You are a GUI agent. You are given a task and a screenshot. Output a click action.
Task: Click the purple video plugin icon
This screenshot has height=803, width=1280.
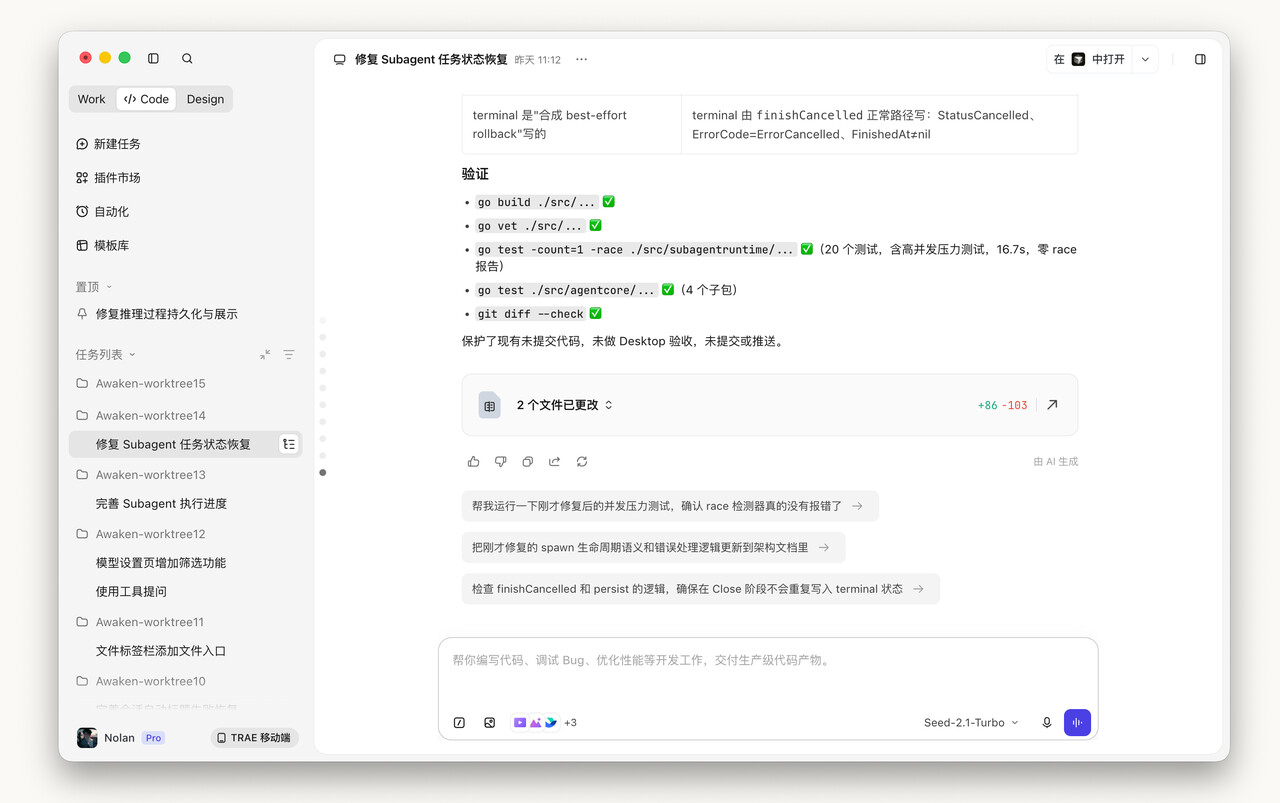520,722
